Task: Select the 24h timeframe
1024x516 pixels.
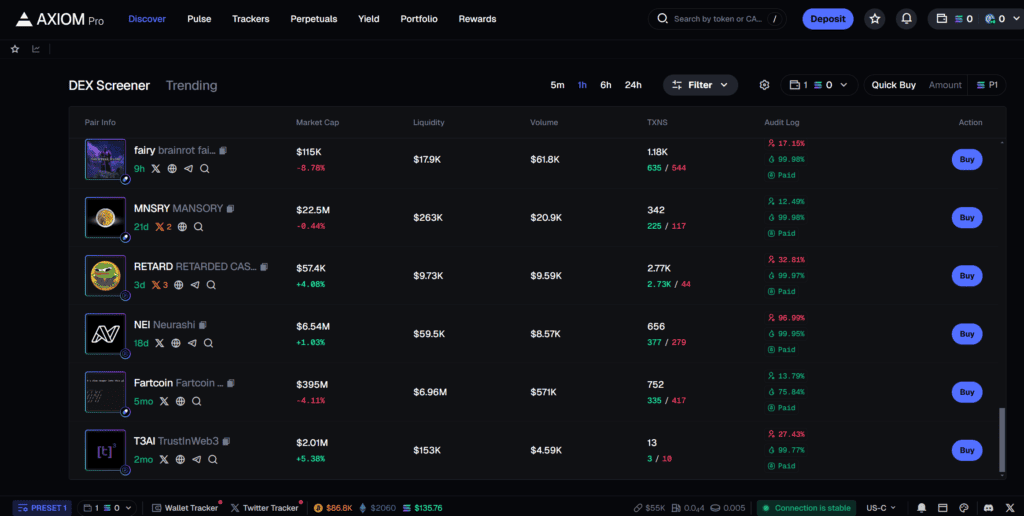Action: coord(633,85)
